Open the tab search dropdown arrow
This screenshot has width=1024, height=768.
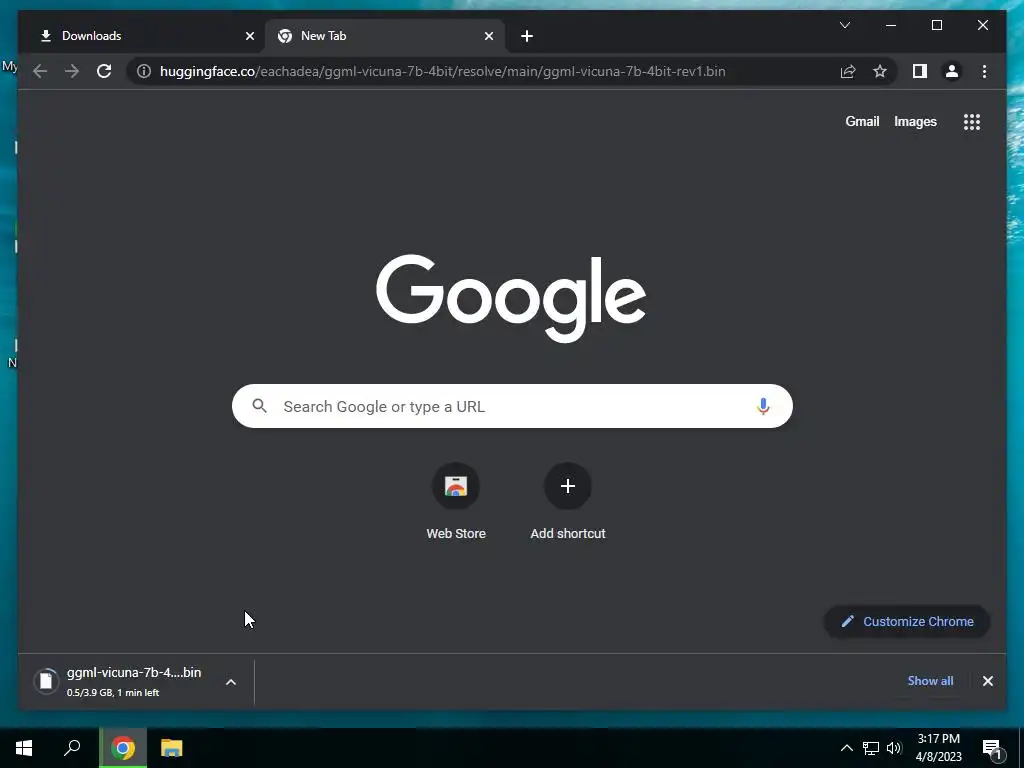point(844,25)
